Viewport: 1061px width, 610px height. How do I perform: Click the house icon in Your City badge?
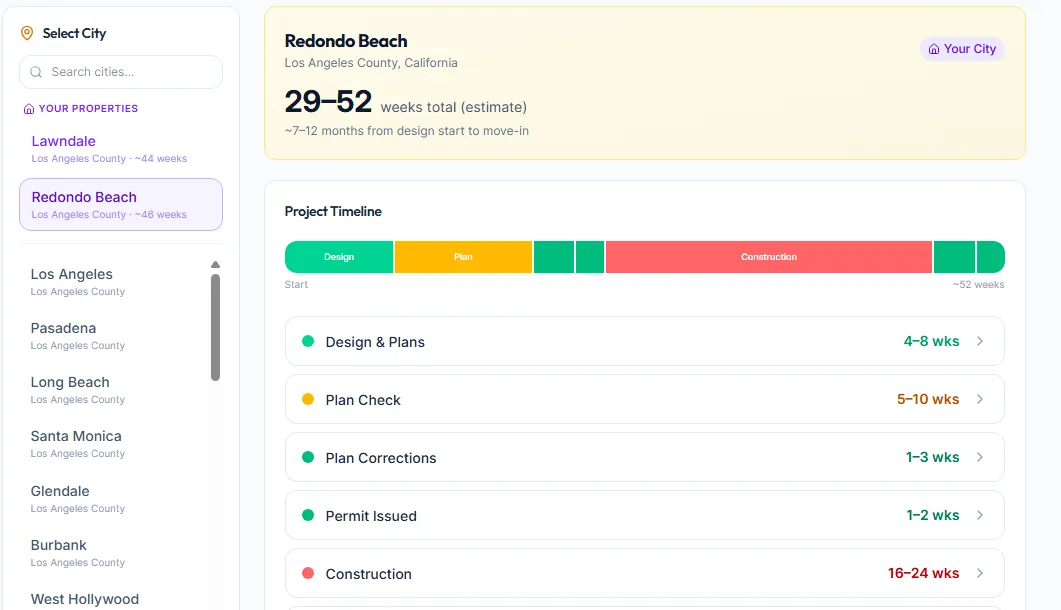934,49
